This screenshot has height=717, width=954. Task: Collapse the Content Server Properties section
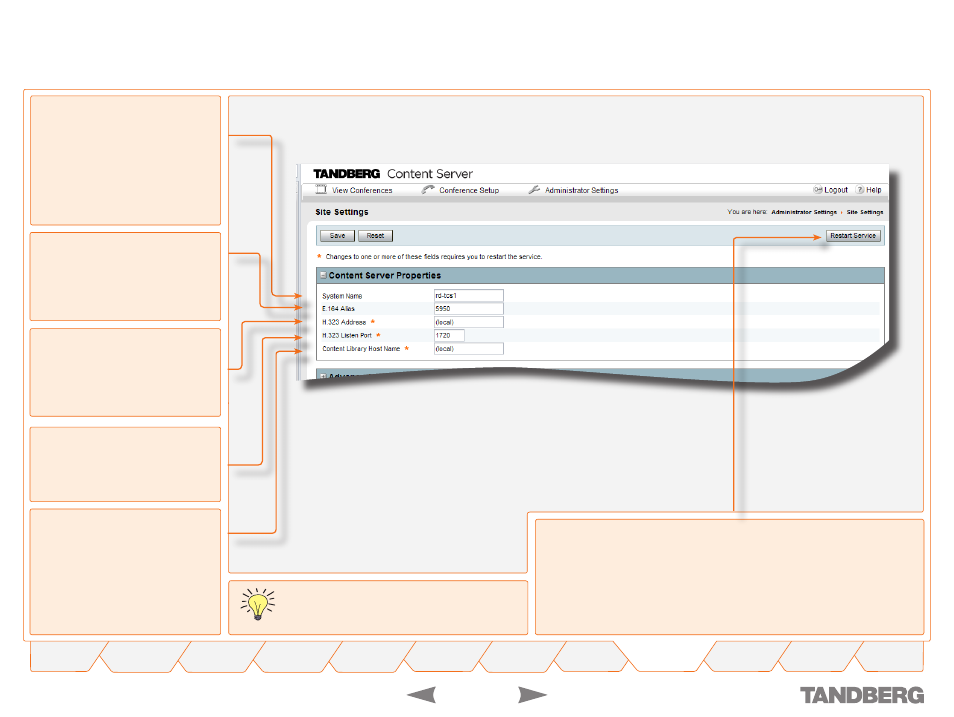point(324,275)
